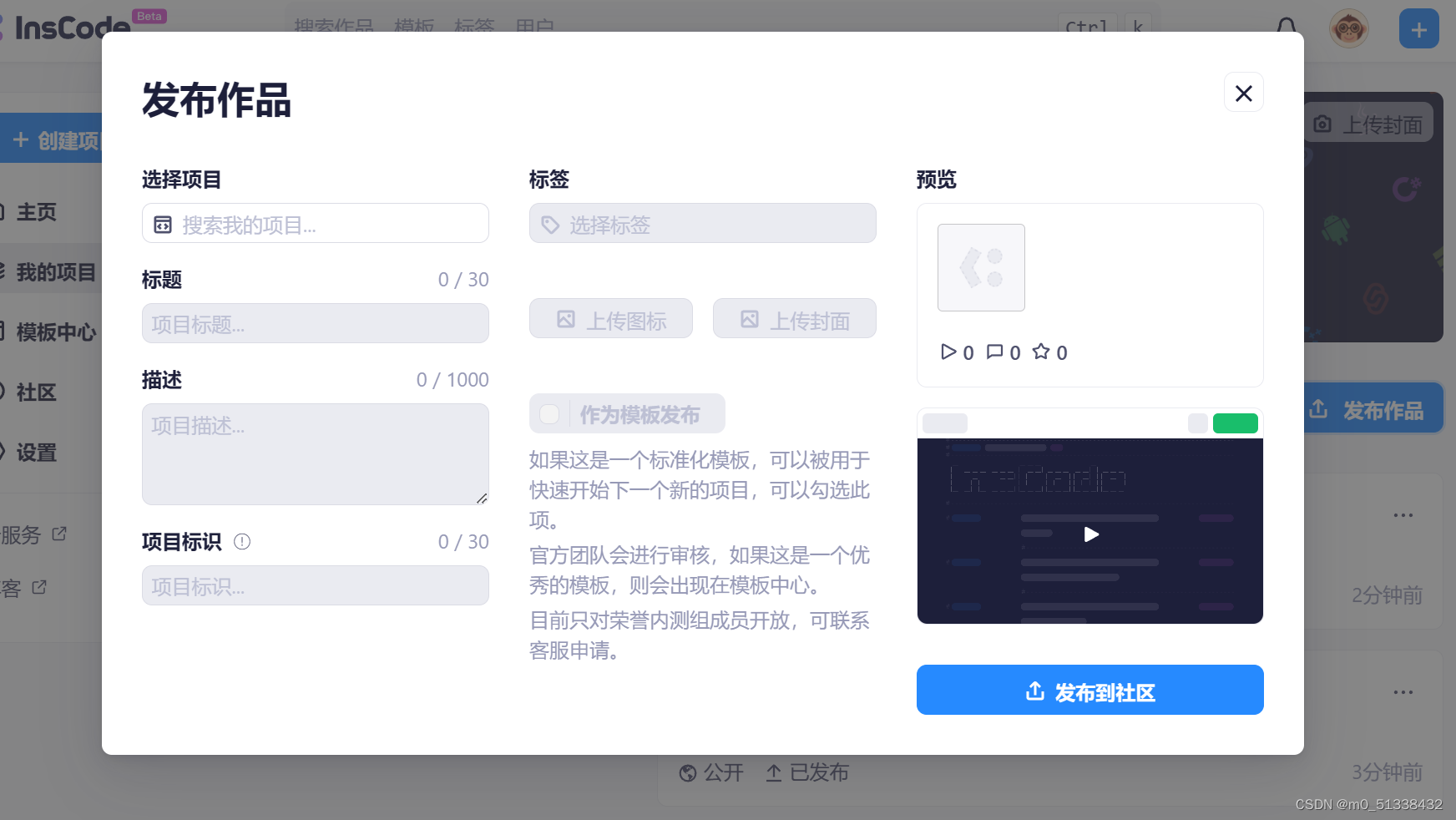Click the 公开 visibility label

[x=723, y=772]
